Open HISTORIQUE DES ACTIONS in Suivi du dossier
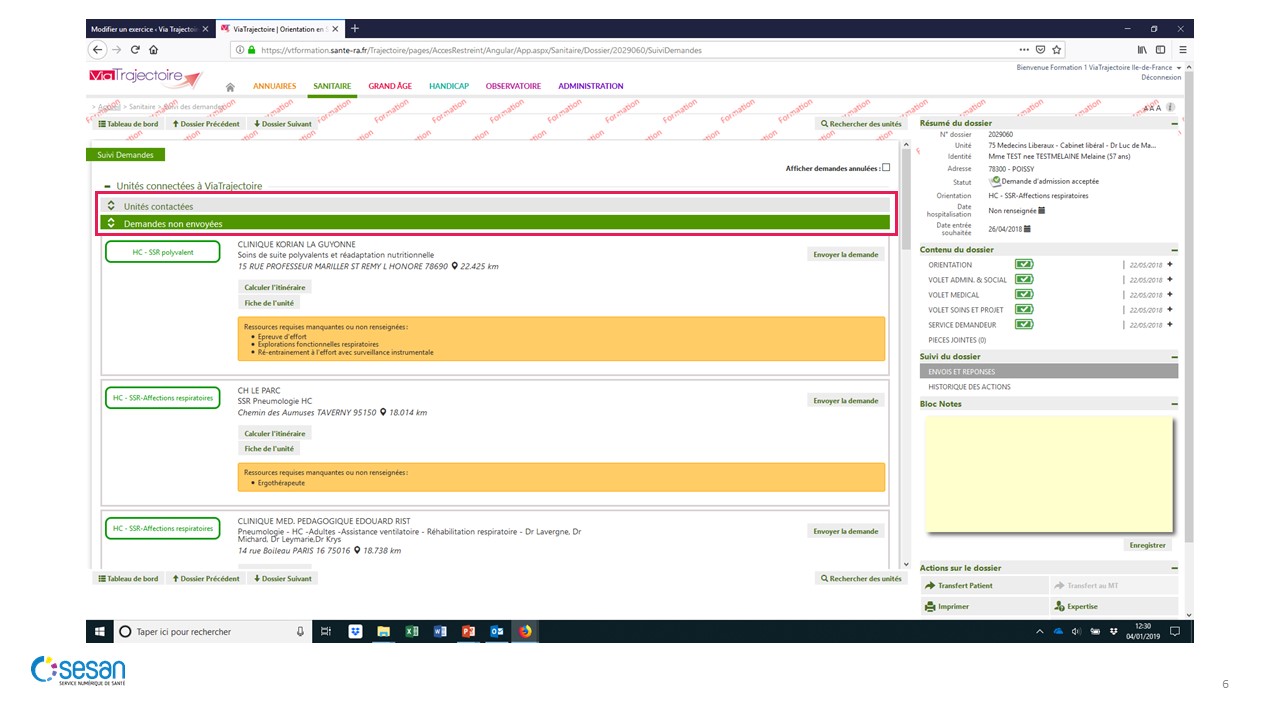 coord(969,387)
